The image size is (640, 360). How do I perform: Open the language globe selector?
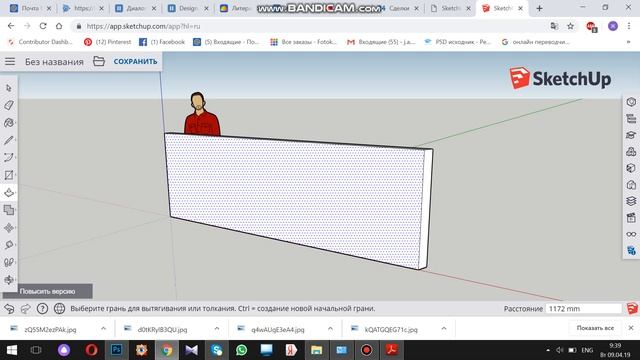coord(59,309)
